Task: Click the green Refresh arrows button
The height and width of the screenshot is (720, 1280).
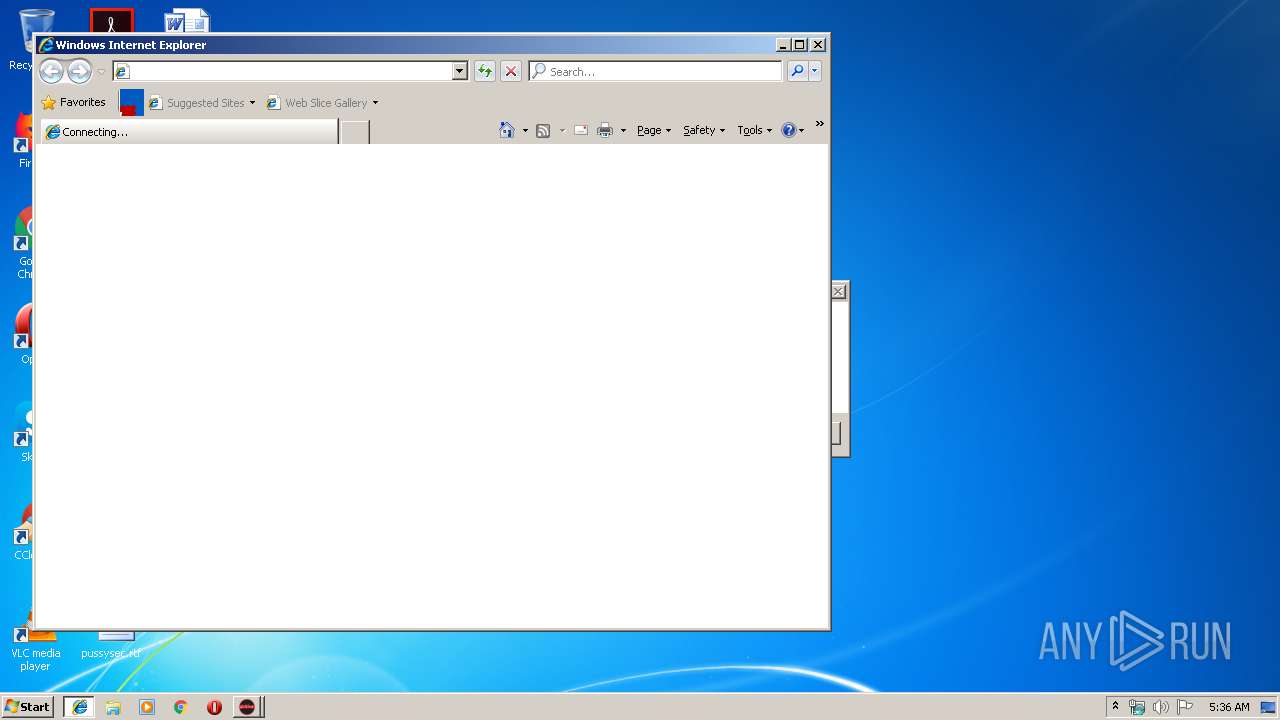Action: point(485,71)
